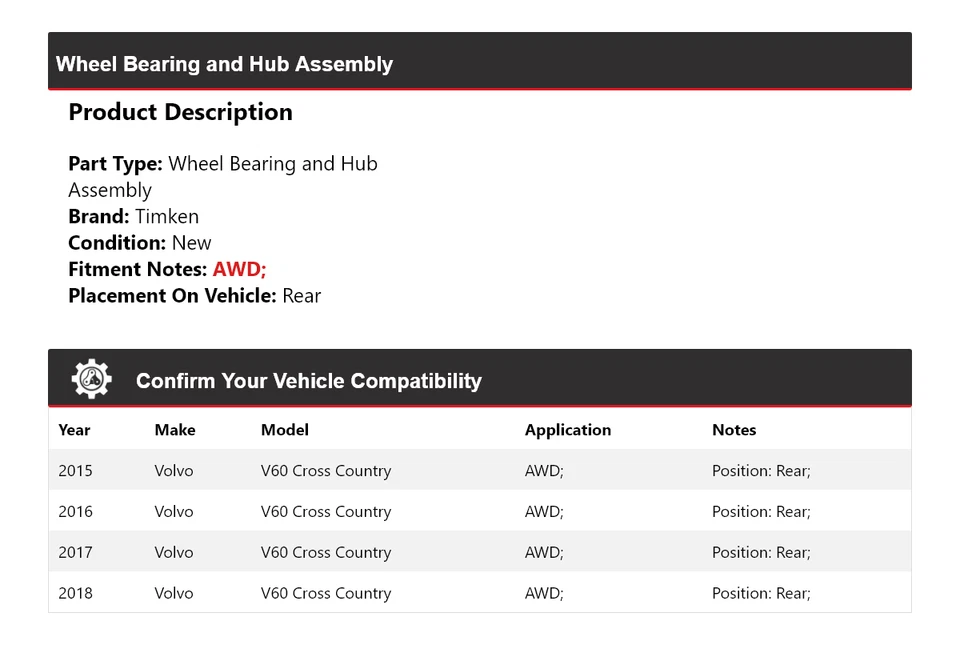Click the Model column header

point(285,430)
